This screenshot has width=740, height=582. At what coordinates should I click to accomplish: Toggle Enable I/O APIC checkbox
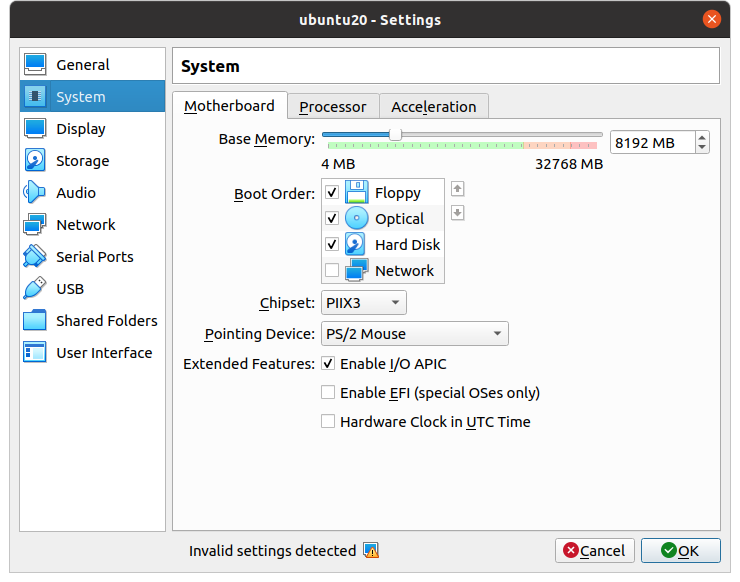(328, 363)
